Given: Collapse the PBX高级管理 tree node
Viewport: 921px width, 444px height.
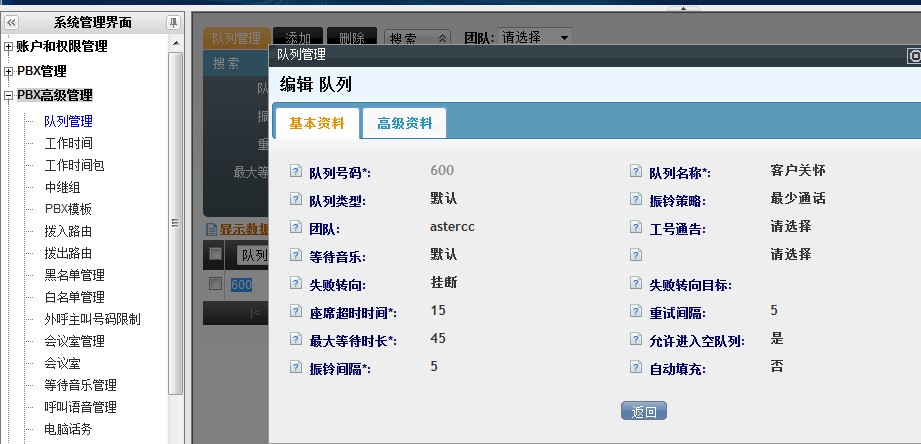Looking at the screenshot, I should click(9, 96).
